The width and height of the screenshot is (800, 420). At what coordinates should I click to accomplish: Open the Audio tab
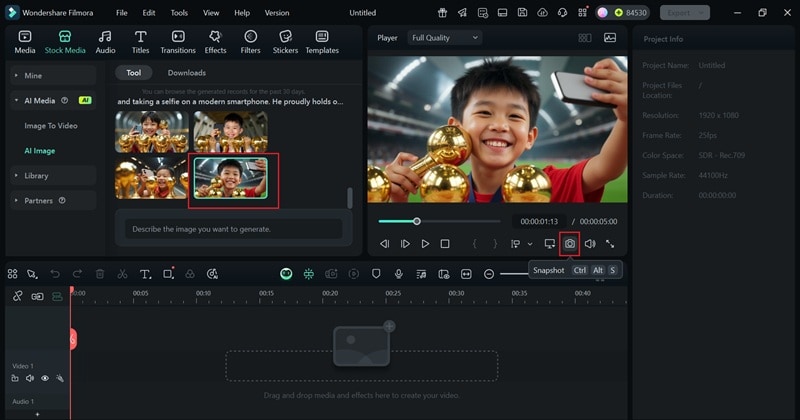105,42
